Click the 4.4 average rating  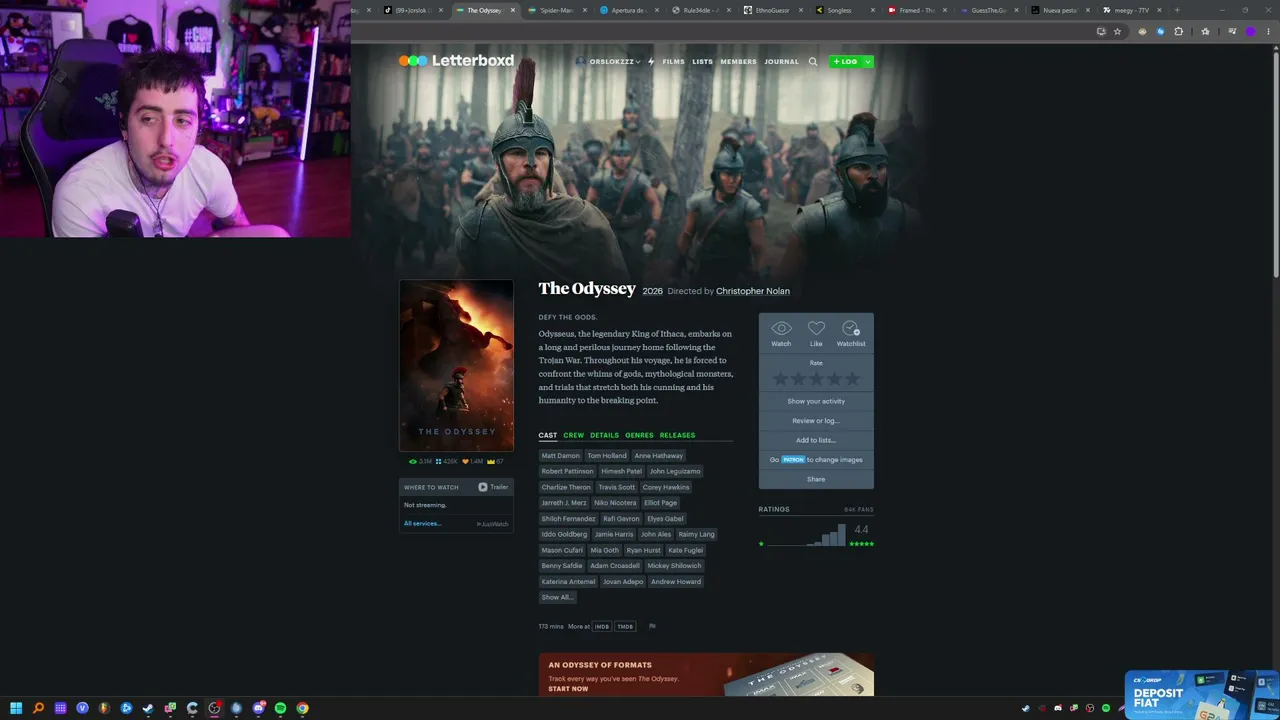[x=861, y=529]
